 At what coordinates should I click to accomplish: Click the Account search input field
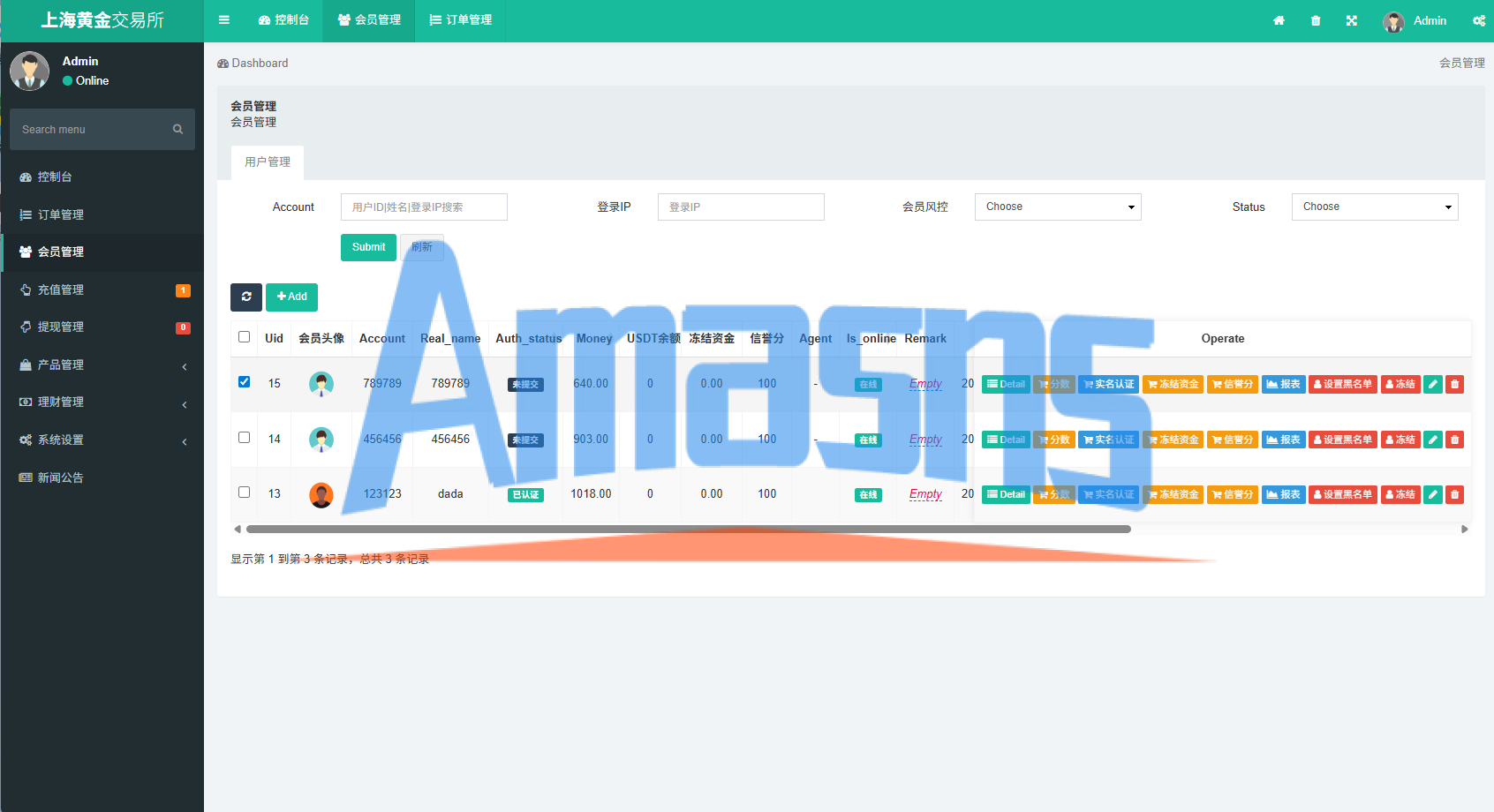(424, 207)
